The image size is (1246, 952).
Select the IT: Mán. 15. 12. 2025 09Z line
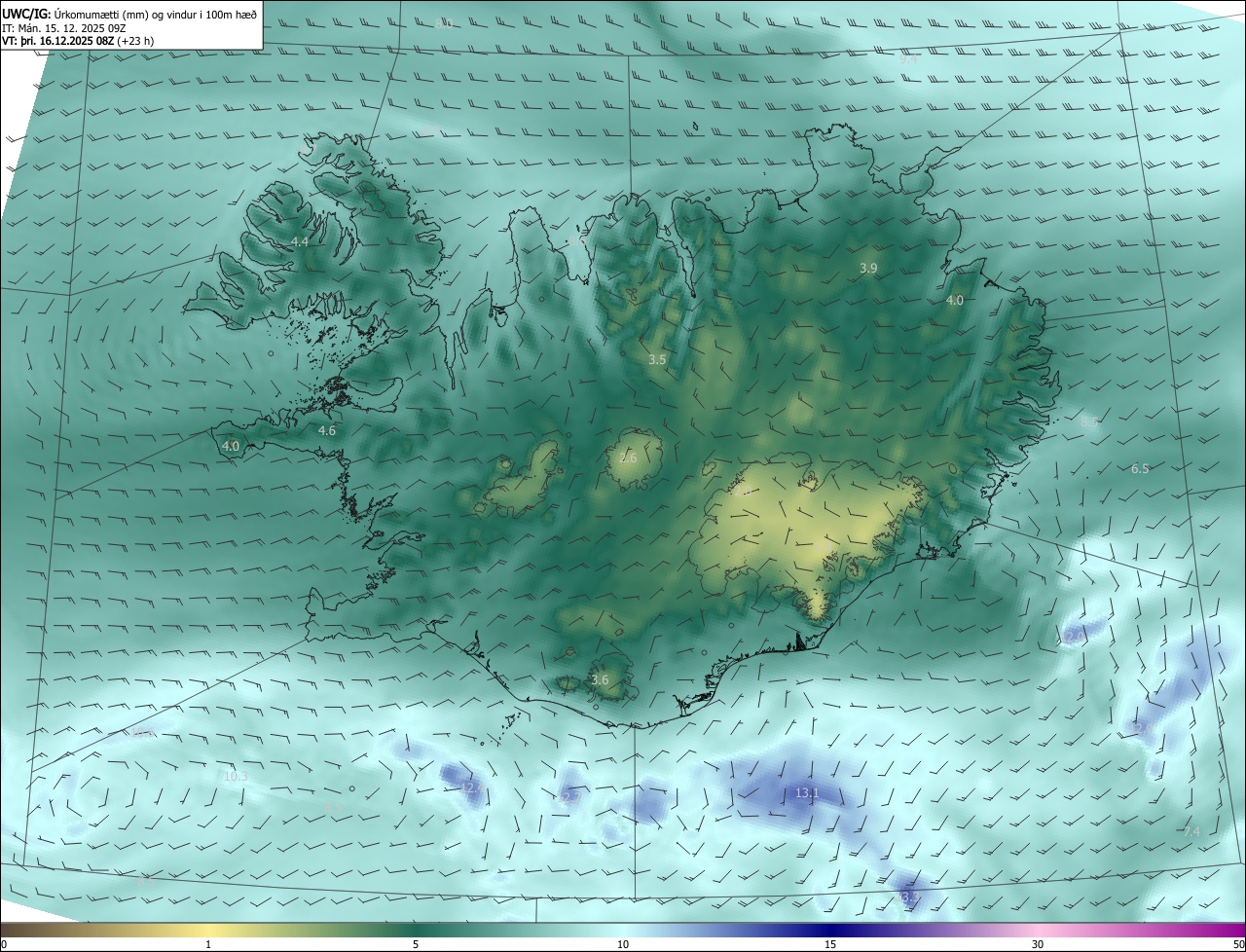pyautogui.click(x=63, y=28)
